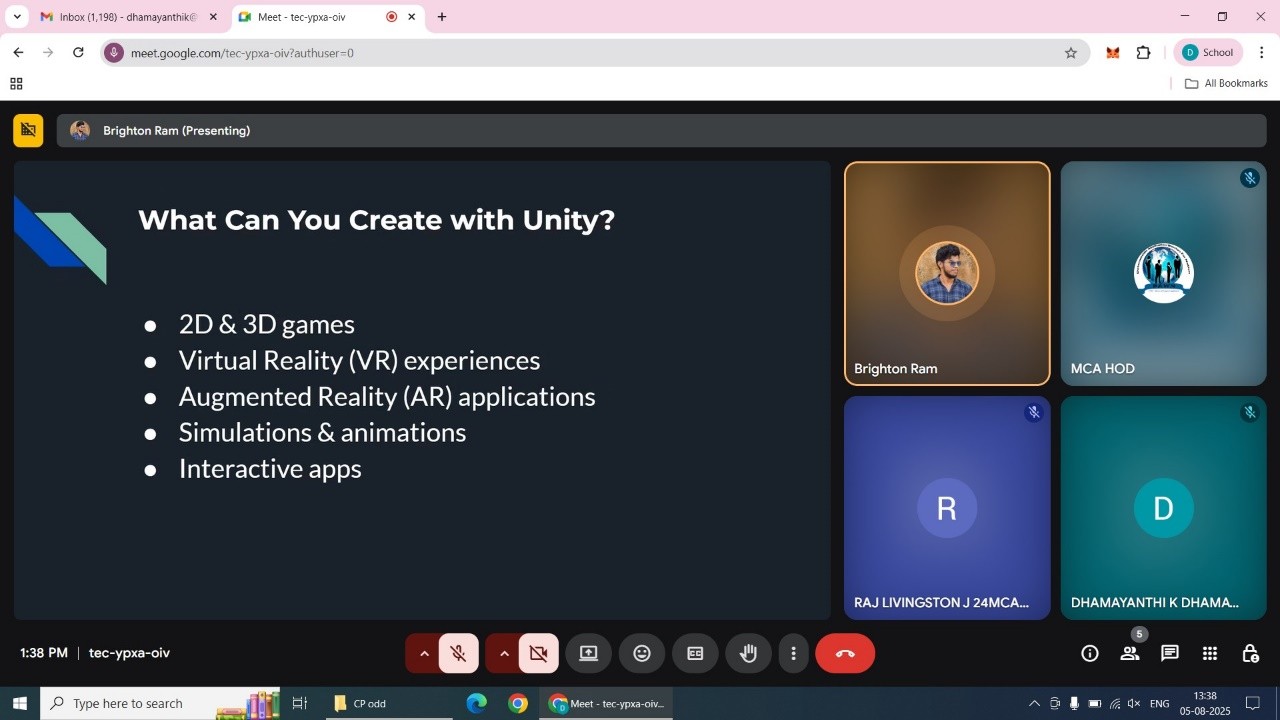Image resolution: width=1280 pixels, height=720 pixels.
Task: Select the Meet tec-ypxa-oiv browser tab
Action: pyautogui.click(x=310, y=17)
